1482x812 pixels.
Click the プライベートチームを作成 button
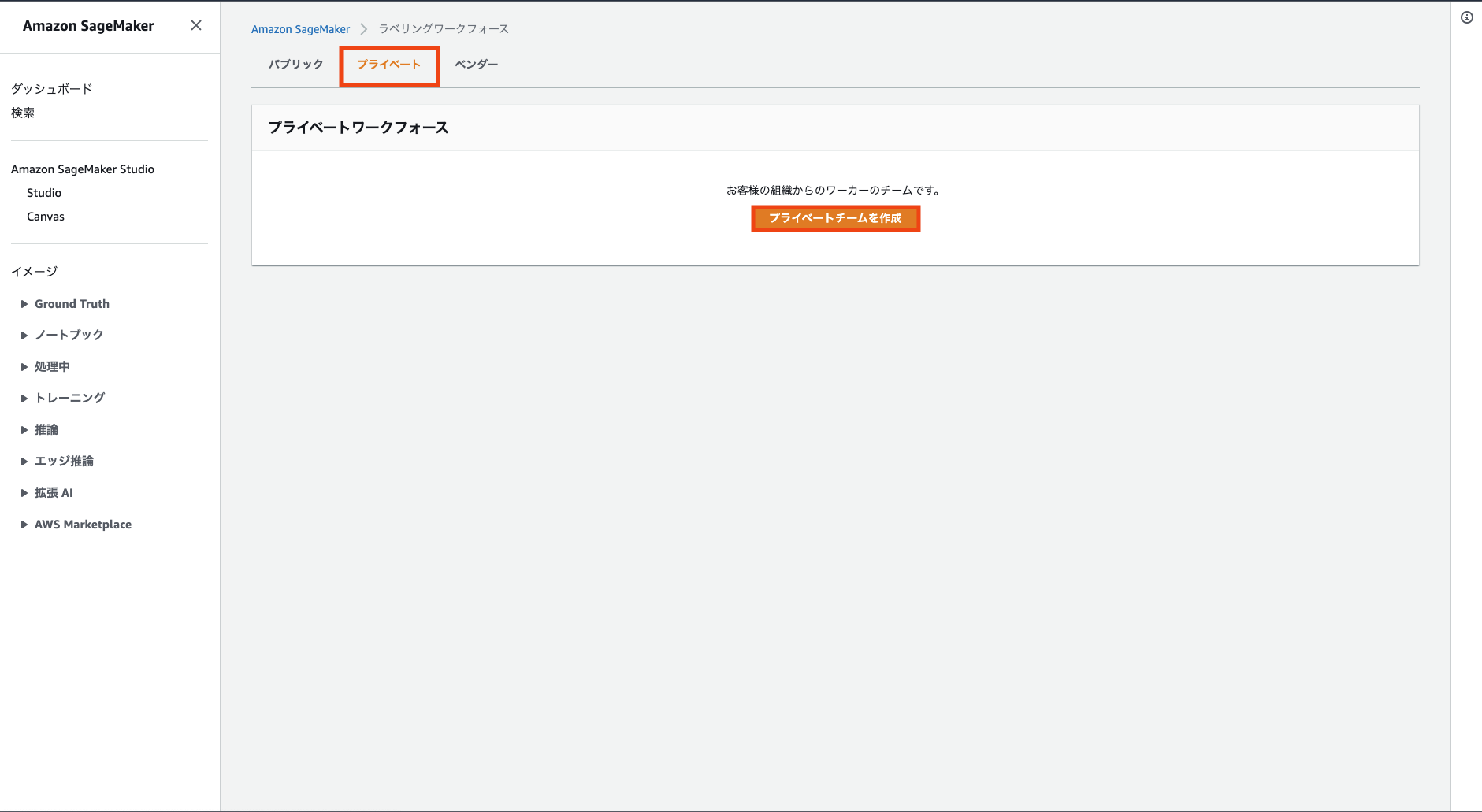click(835, 218)
